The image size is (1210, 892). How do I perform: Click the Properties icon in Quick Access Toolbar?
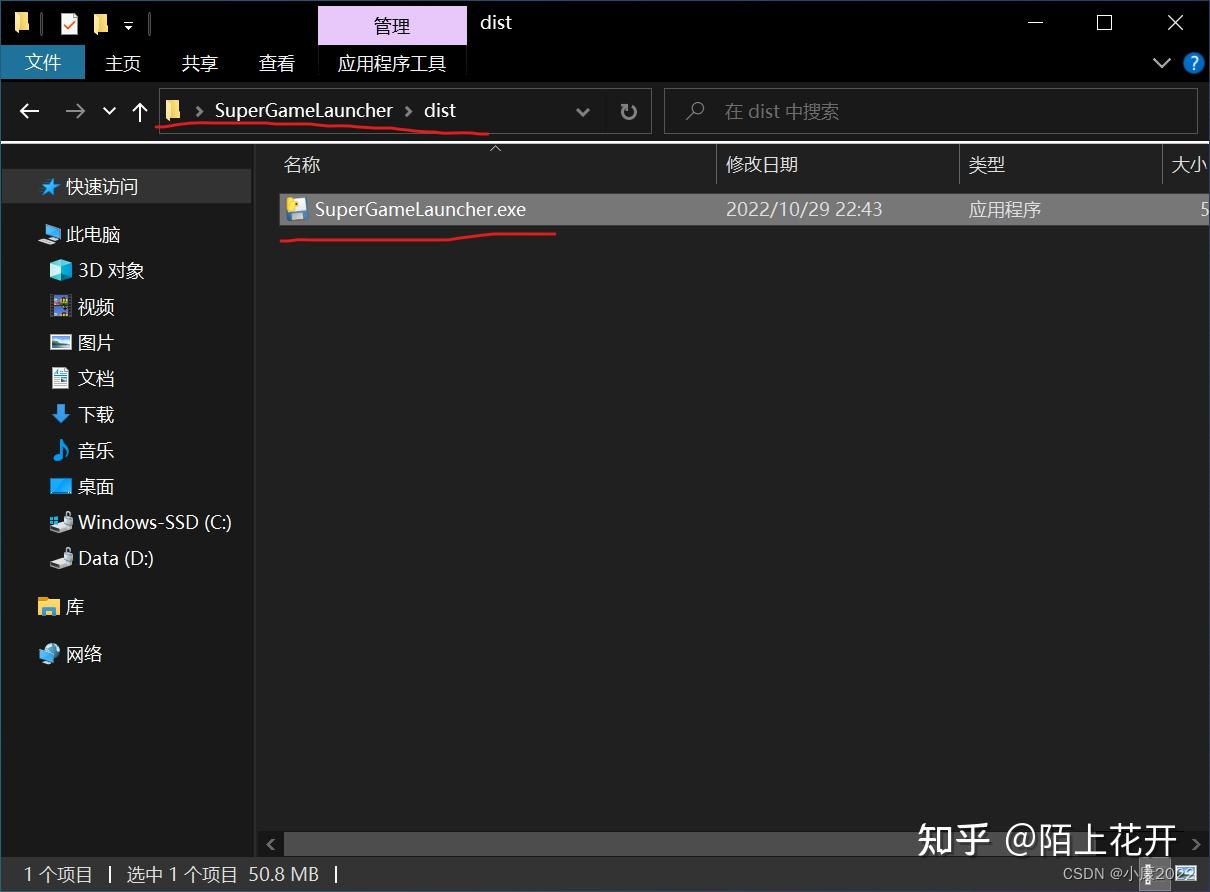70,22
